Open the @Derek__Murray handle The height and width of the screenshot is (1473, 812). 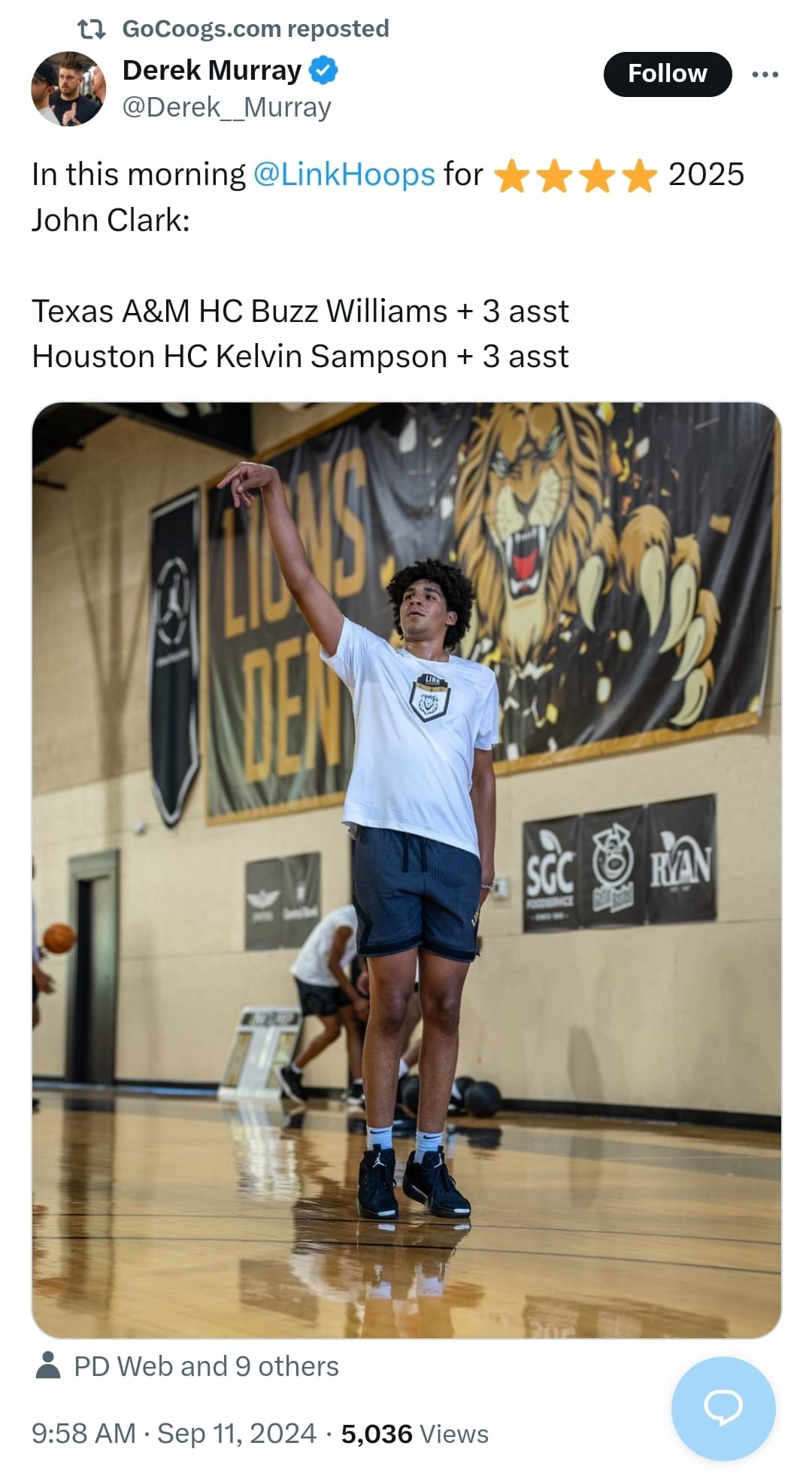[226, 108]
